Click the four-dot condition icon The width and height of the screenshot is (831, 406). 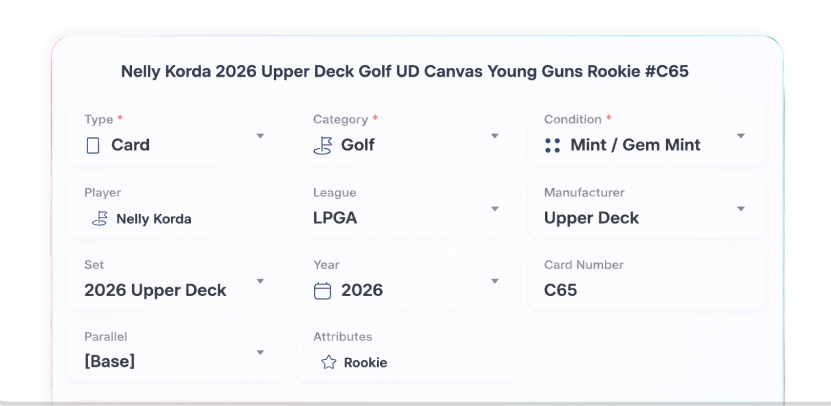552,145
